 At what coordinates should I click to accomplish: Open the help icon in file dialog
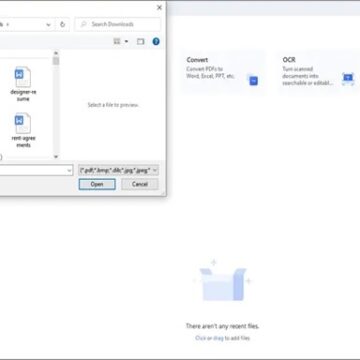[x=156, y=42]
